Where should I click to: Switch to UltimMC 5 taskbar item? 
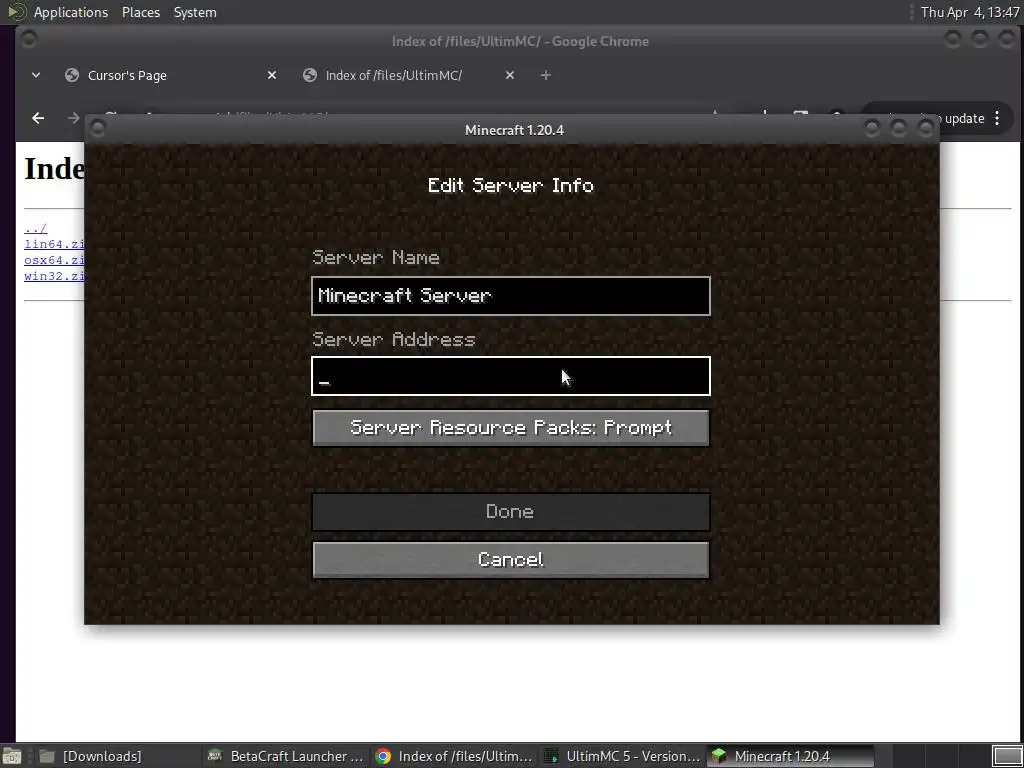[622, 756]
